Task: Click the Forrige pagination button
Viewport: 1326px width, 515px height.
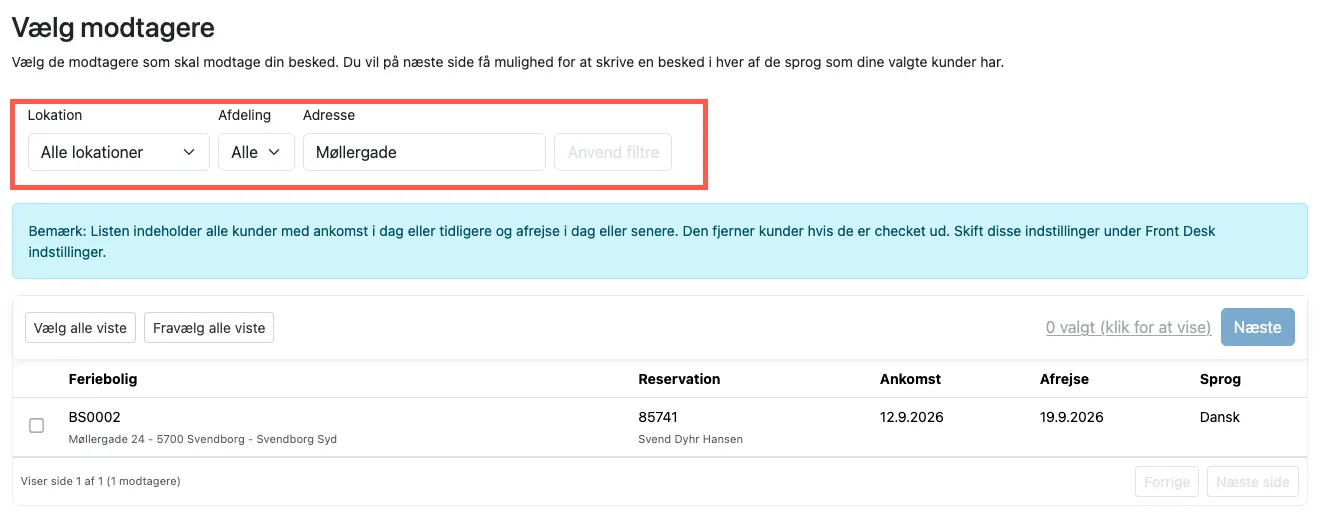Action: tap(1167, 481)
